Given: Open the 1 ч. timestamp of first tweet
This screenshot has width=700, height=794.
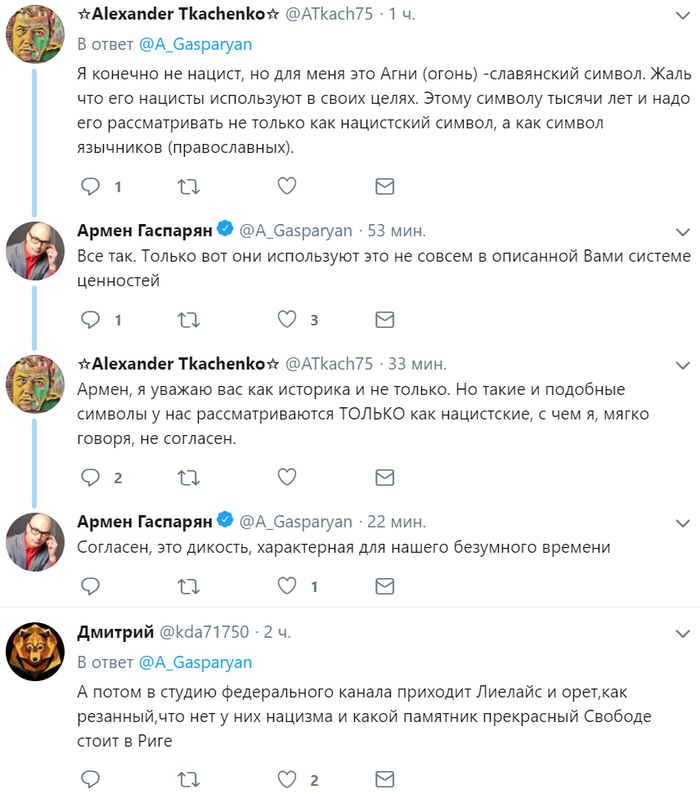Looking at the screenshot, I should (405, 15).
